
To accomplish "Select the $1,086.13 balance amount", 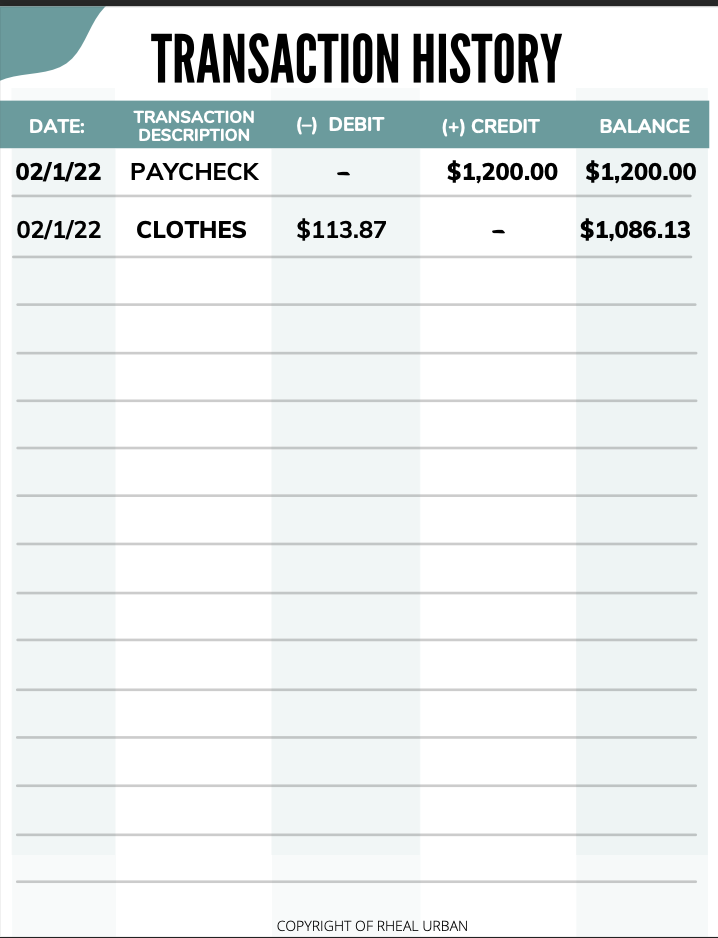I will click(635, 230).
